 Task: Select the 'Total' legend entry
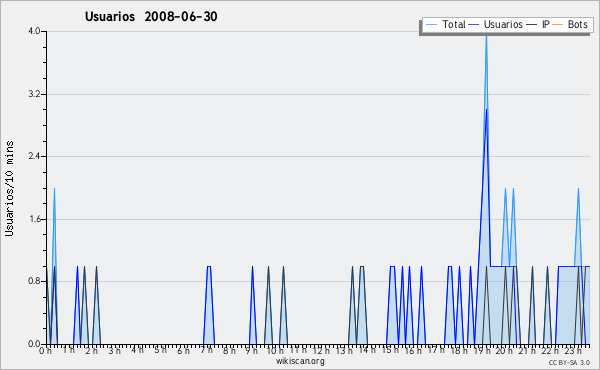coord(445,24)
